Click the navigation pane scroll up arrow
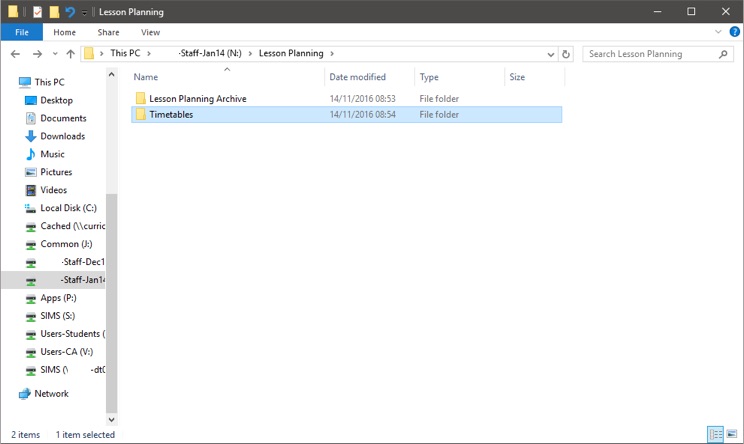 pyautogui.click(x=112, y=74)
